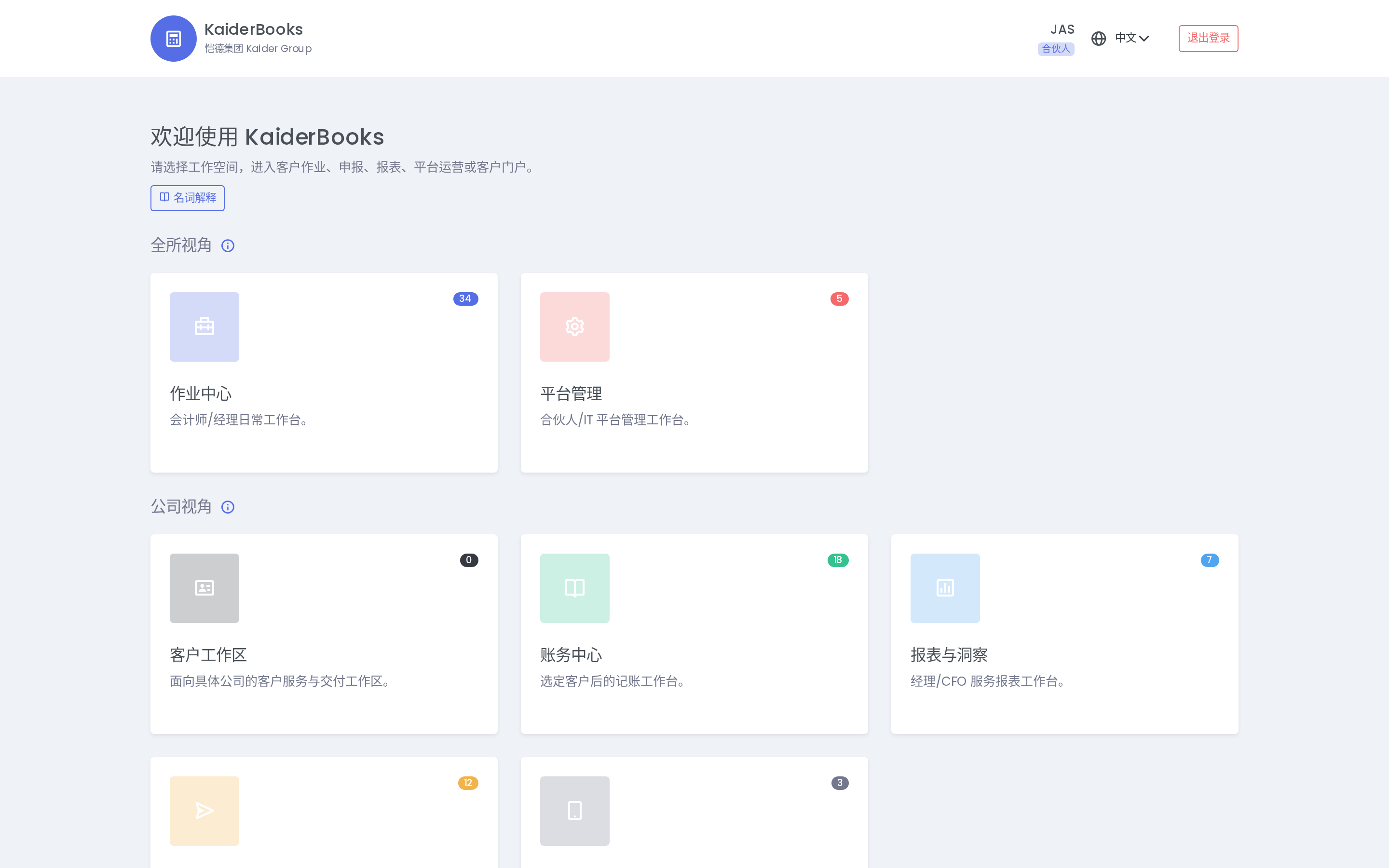Click the orange 12 badge
Image resolution: width=1389 pixels, height=868 pixels.
(468, 783)
